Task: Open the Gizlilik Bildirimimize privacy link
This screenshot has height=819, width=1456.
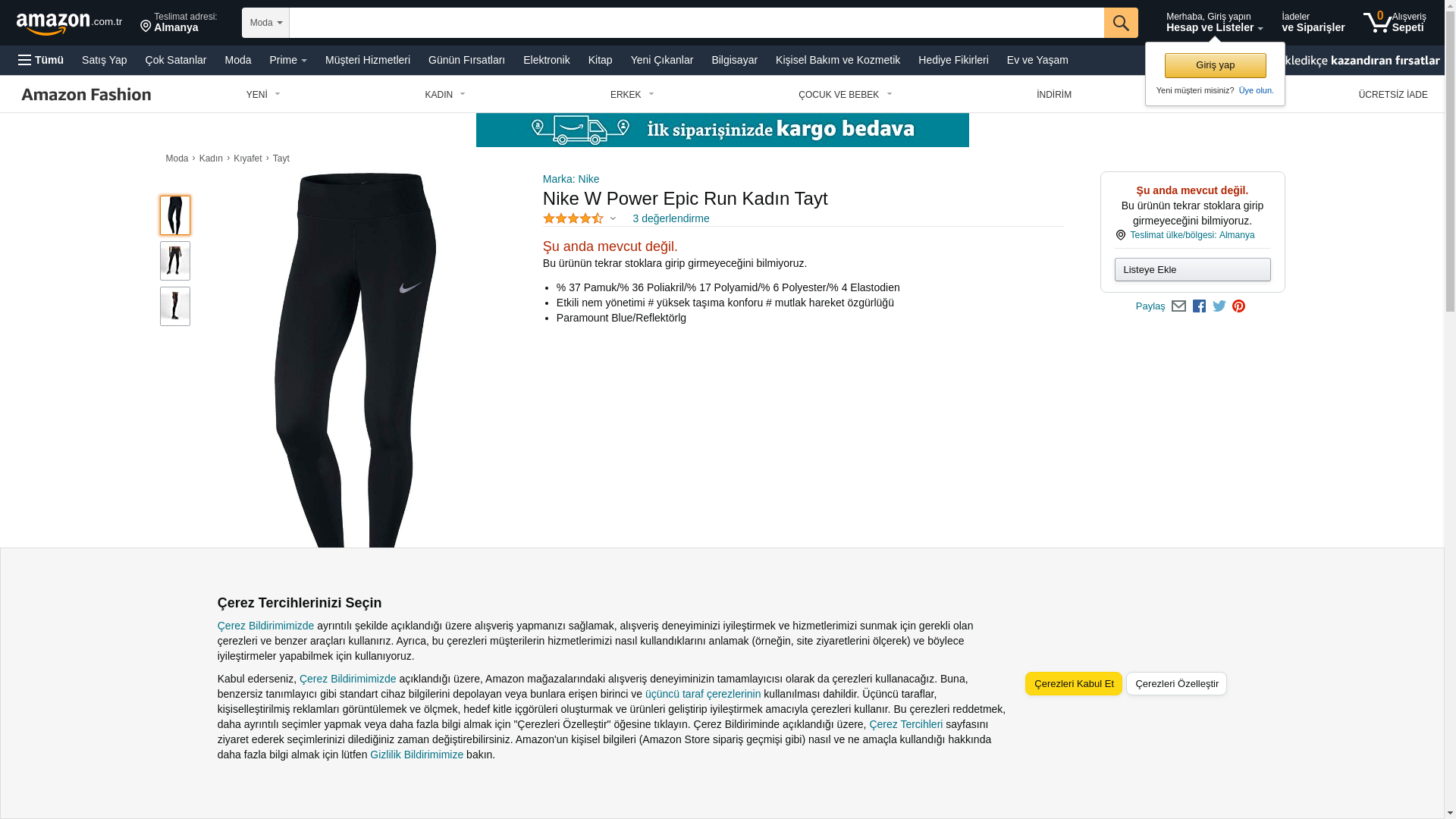Action: point(416,755)
